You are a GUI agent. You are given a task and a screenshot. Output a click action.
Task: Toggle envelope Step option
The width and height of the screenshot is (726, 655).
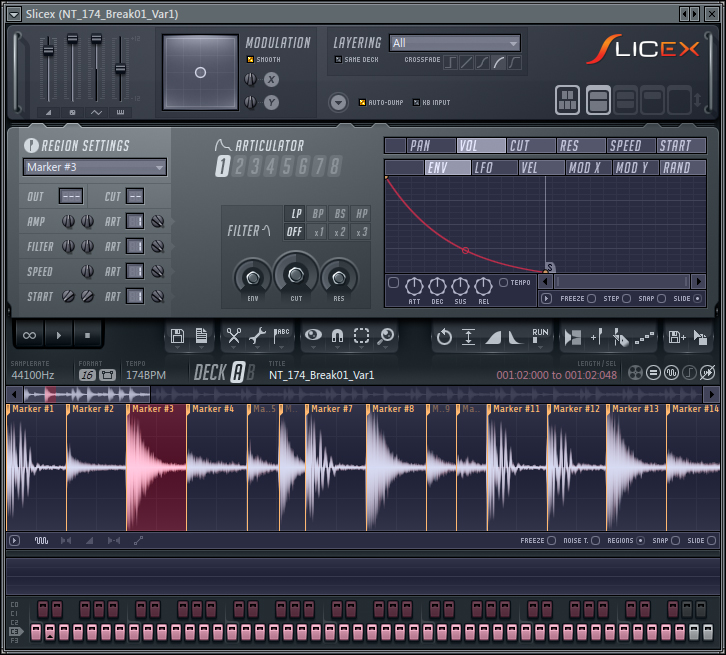tap(626, 299)
